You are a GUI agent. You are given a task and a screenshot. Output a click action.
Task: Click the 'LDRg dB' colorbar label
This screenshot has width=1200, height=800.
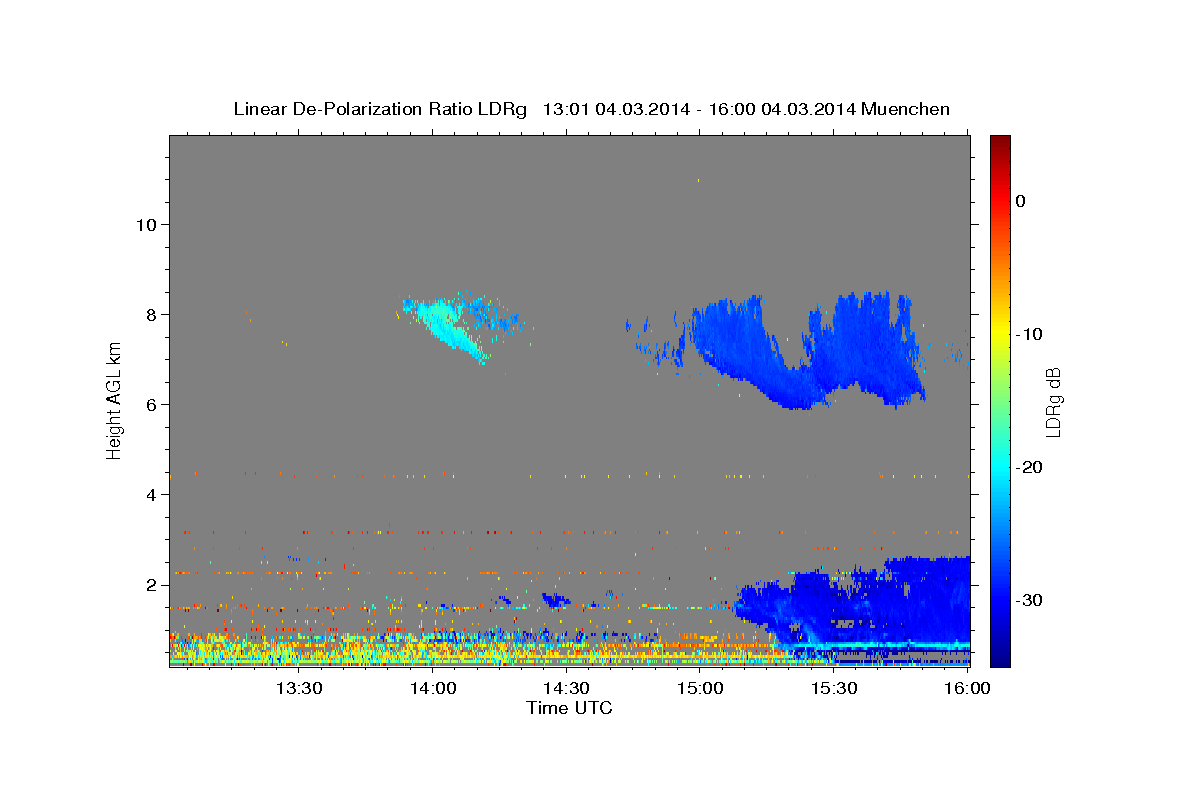click(x=1052, y=402)
